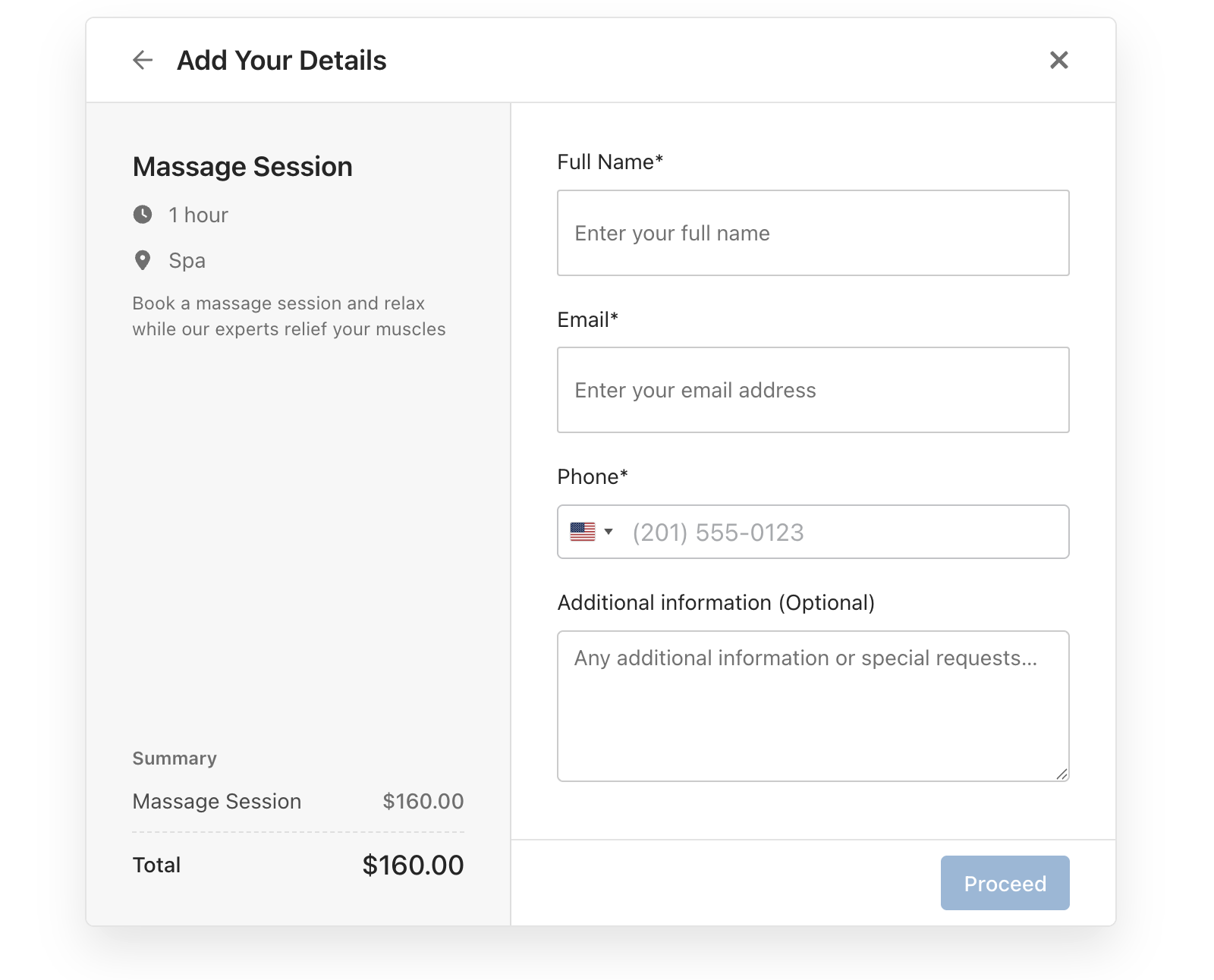This screenshot has height=980, width=1214.
Task: Click into the email address field
Action: [x=813, y=390]
